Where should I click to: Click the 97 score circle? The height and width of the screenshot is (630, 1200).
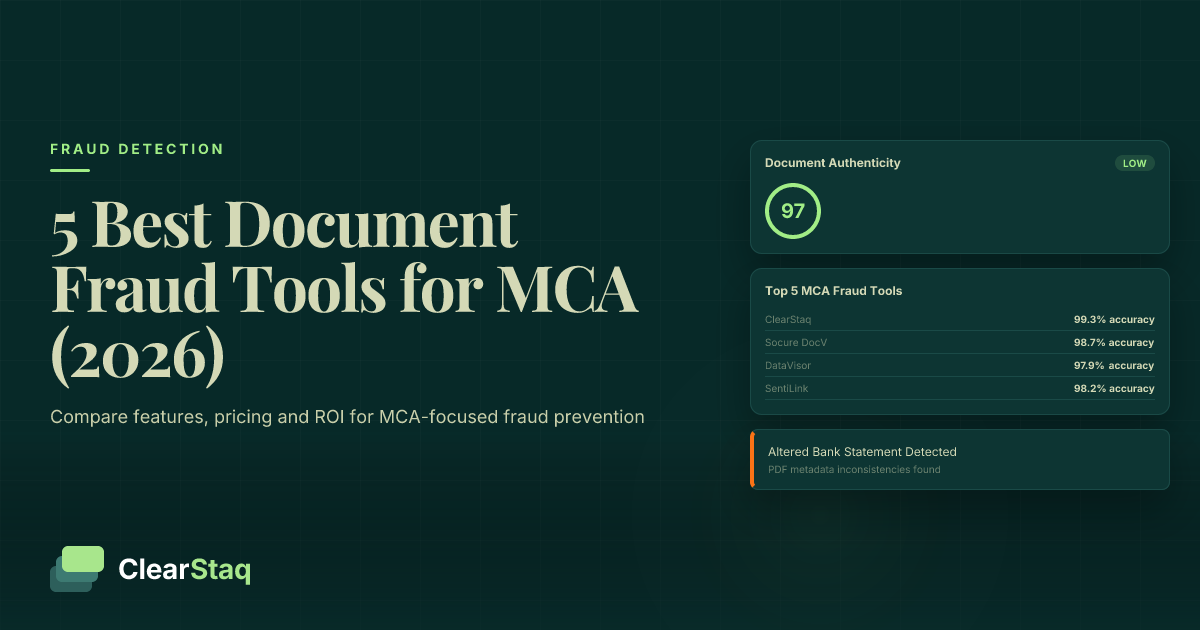(792, 211)
